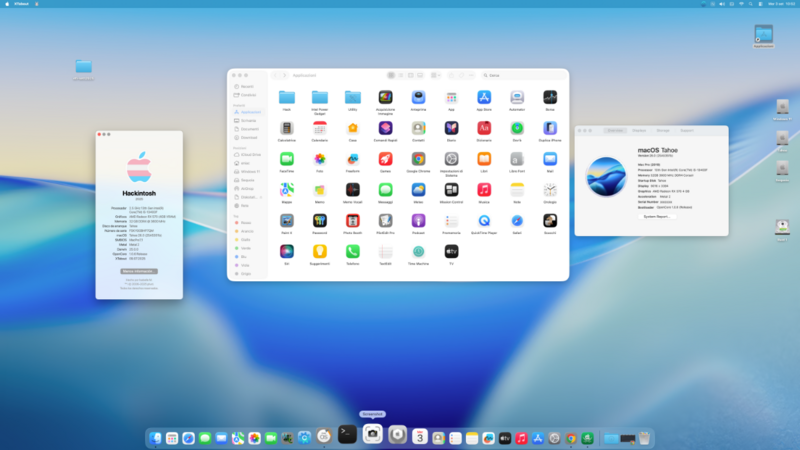
Task: Open the App Store icon in Finder
Action: pos(483,98)
